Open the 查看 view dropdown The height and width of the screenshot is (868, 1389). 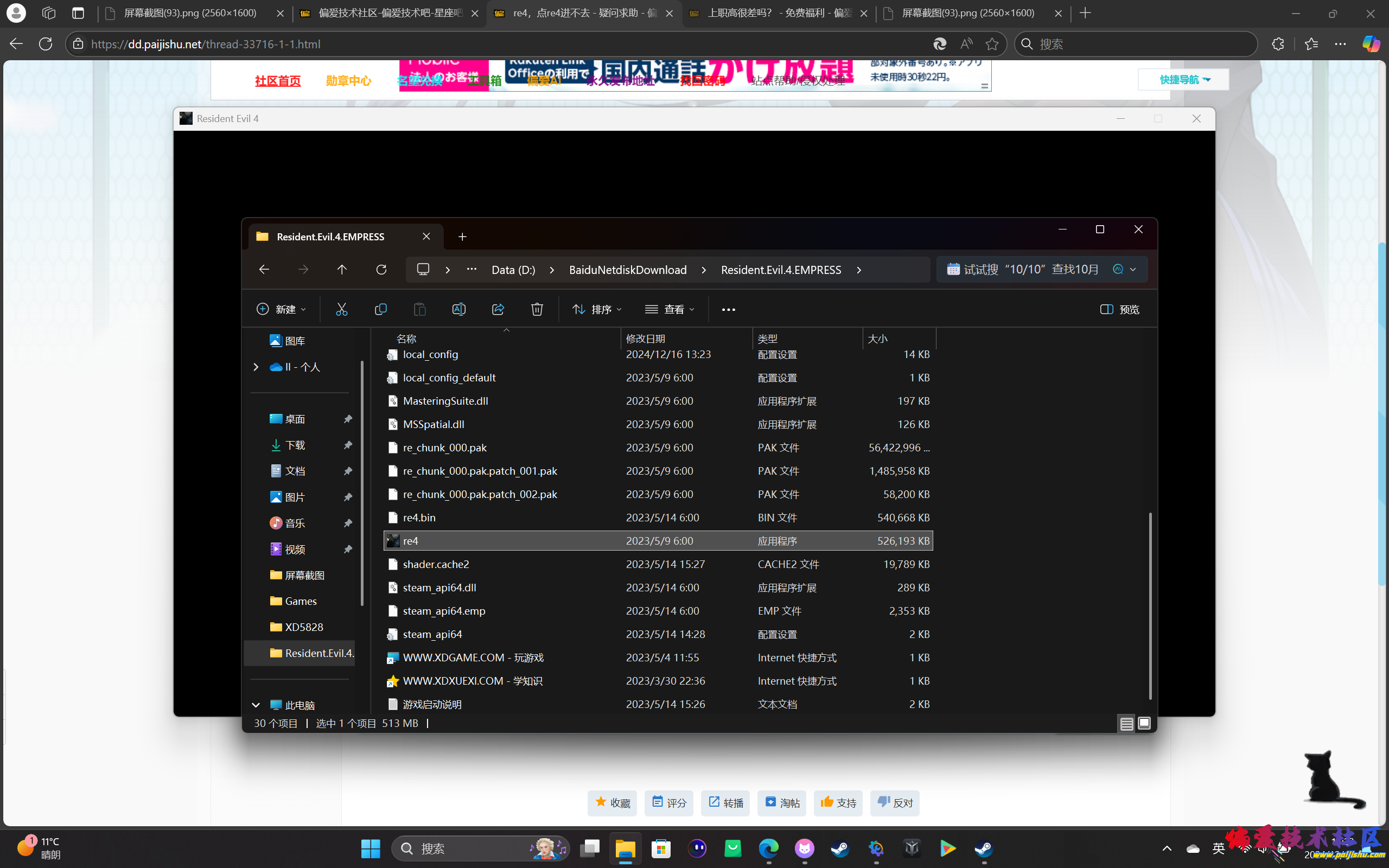click(x=669, y=309)
